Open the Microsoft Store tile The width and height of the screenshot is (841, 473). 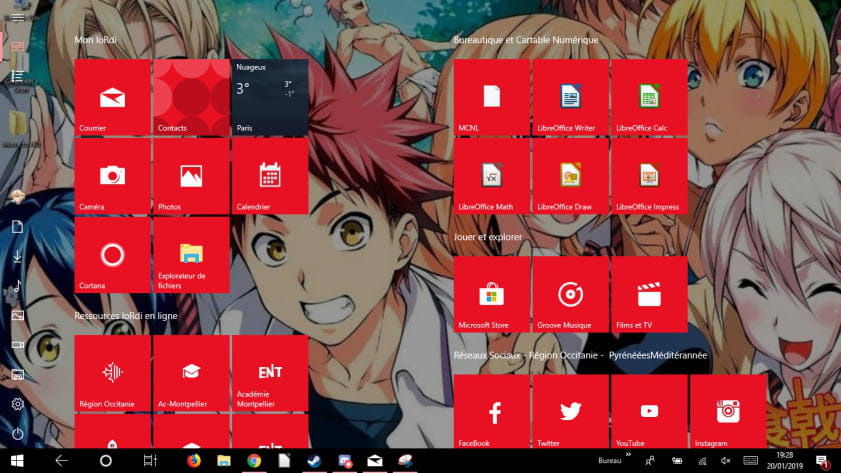click(491, 294)
